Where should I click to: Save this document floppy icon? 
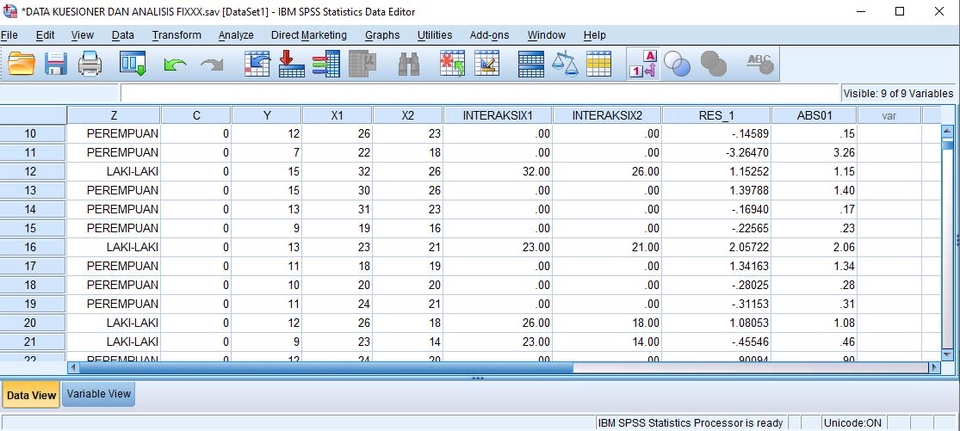pyautogui.click(x=56, y=64)
